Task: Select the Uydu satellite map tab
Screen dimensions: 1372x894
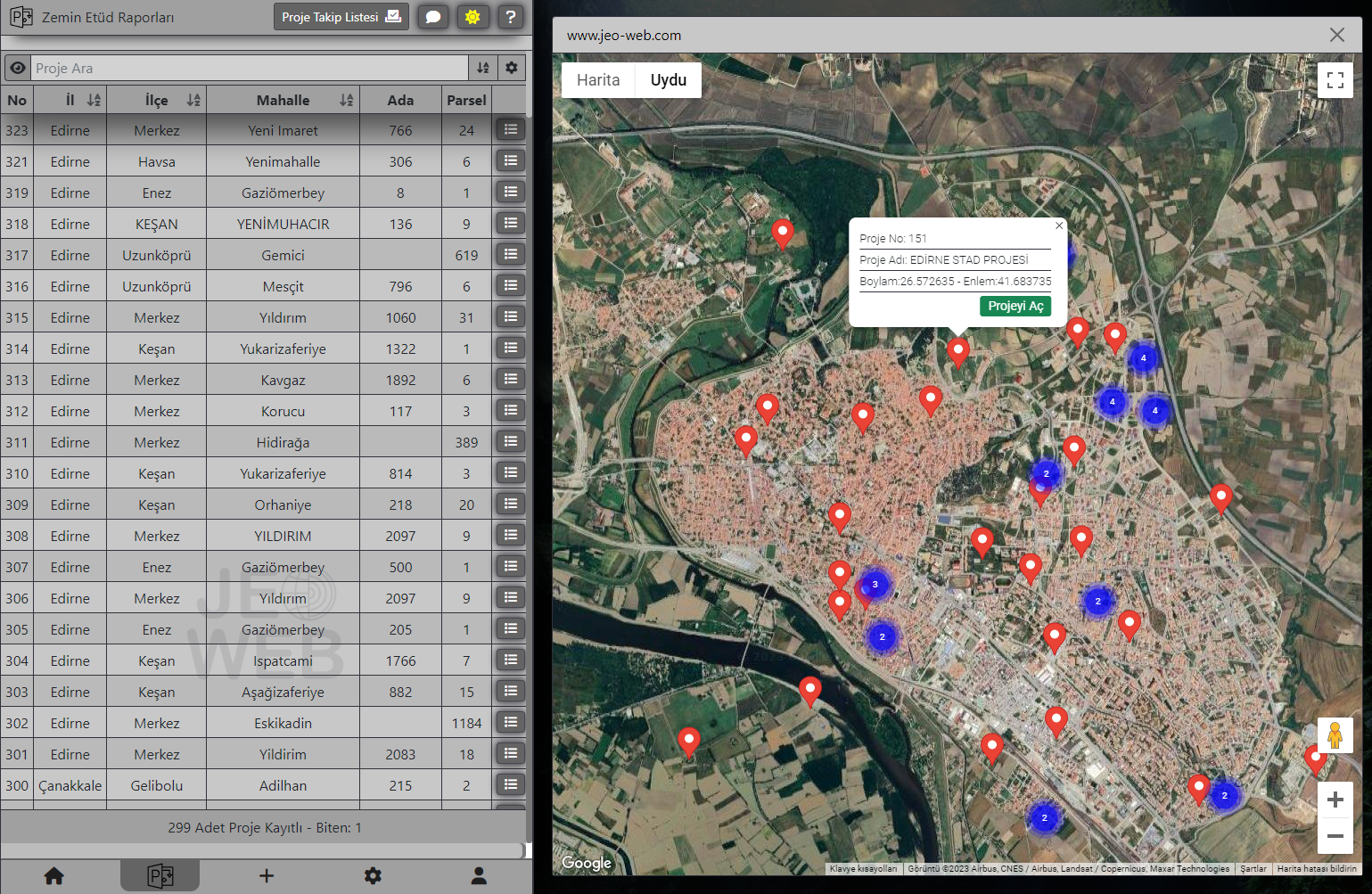Action: [668, 80]
